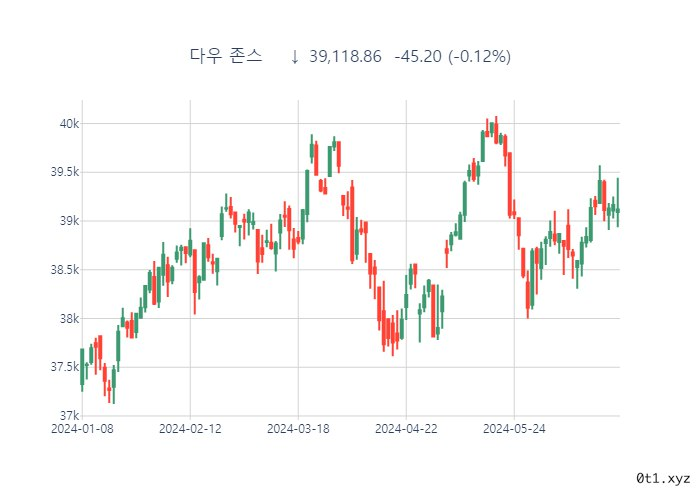700x500 pixels.
Task: Click the 38.5k y-axis label
Action: [x=65, y=270]
